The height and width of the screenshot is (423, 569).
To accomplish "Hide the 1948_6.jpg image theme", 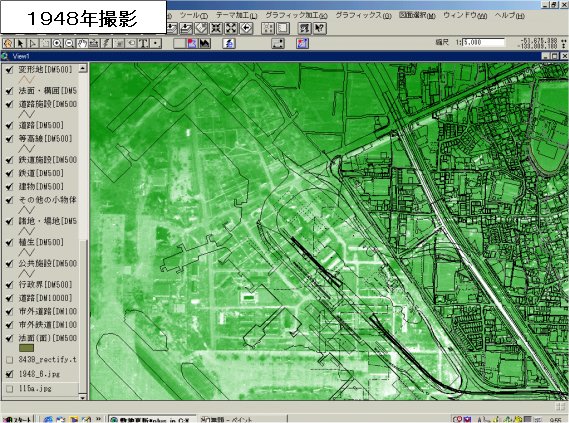I will pos(9,374).
